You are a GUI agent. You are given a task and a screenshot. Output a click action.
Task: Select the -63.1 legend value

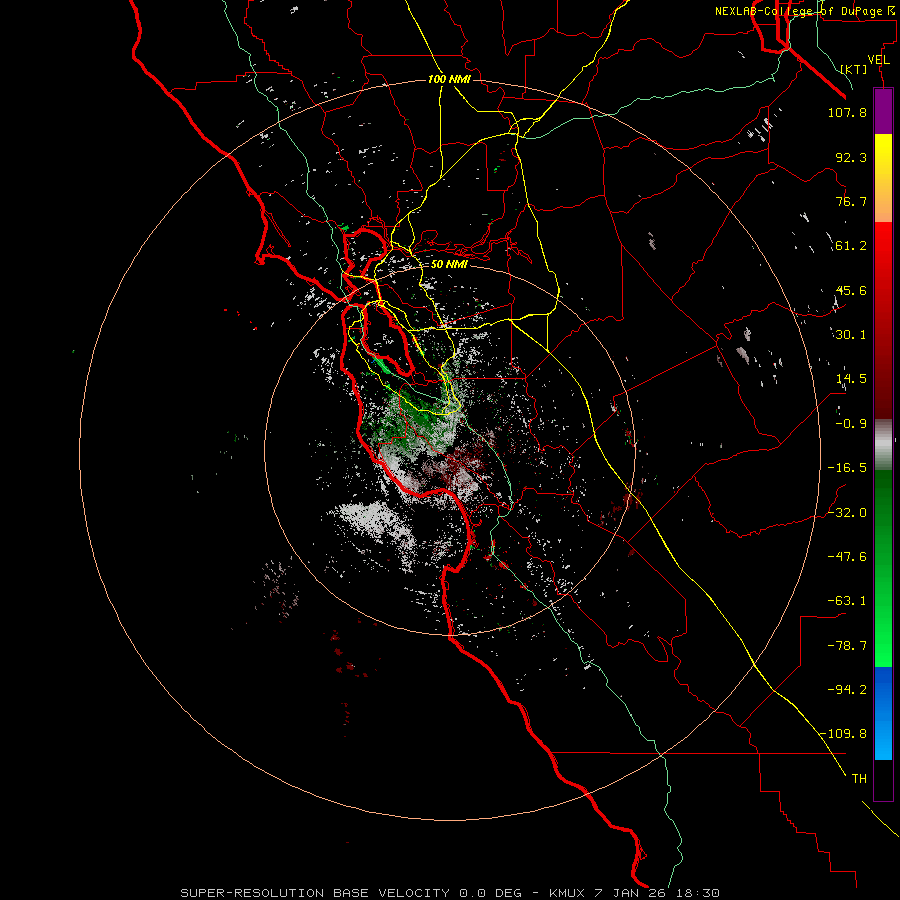(847, 601)
